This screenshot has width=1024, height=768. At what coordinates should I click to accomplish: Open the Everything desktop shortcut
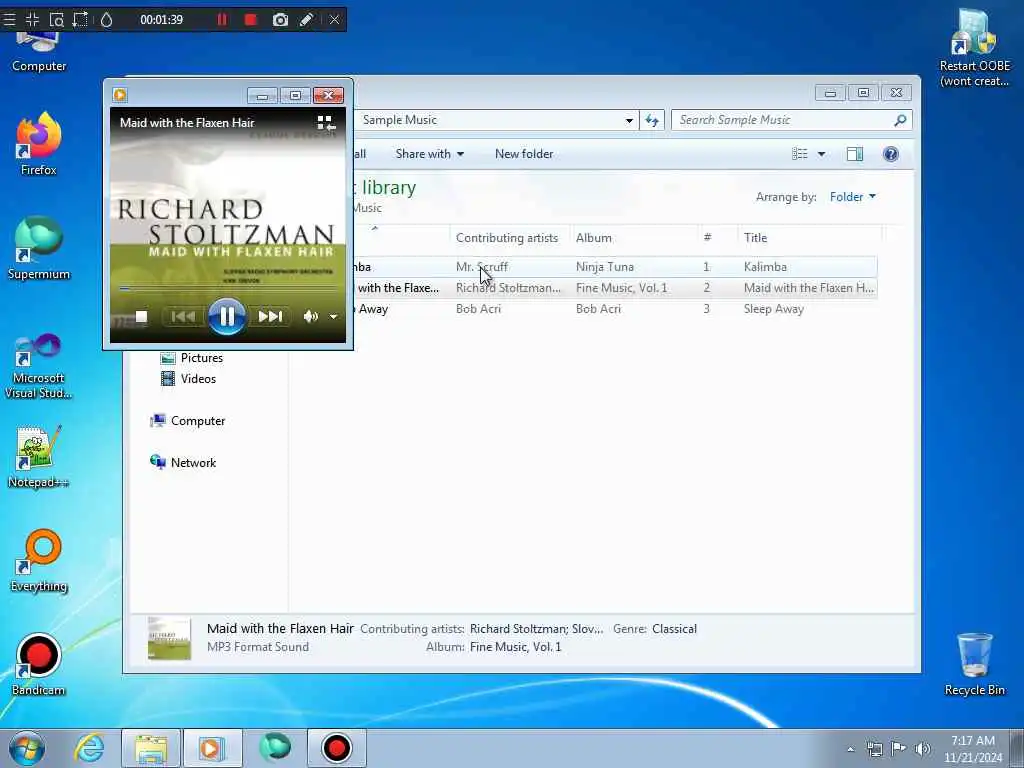coord(39,560)
